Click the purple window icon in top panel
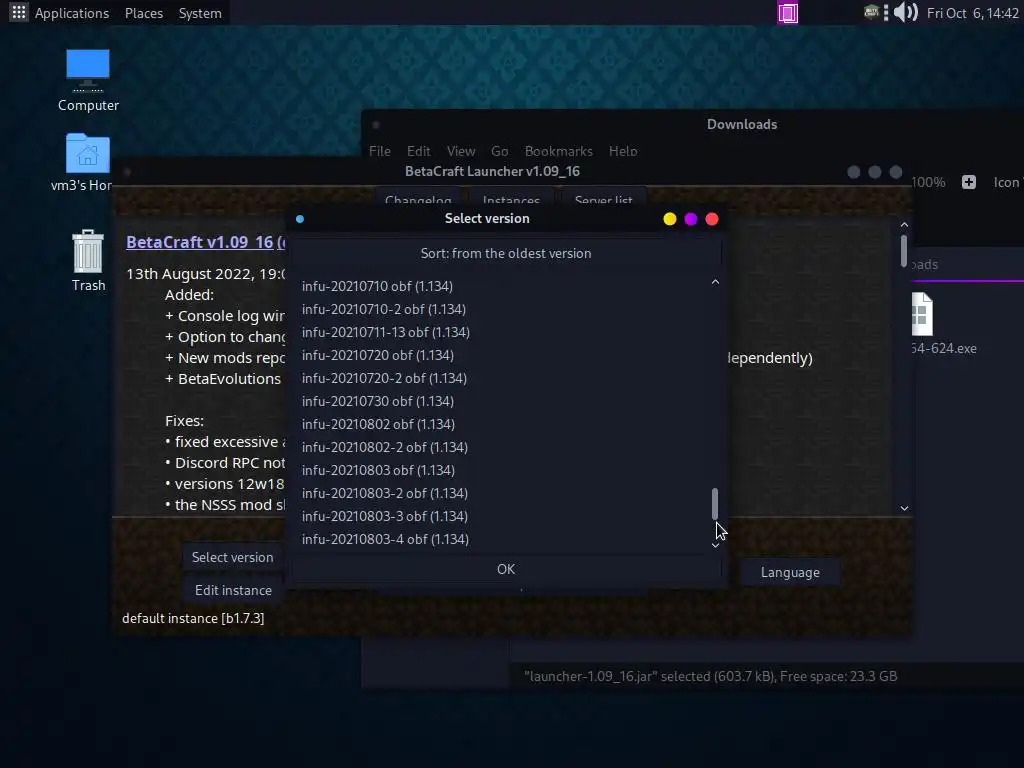Viewport: 1024px width, 768px height. coord(788,13)
